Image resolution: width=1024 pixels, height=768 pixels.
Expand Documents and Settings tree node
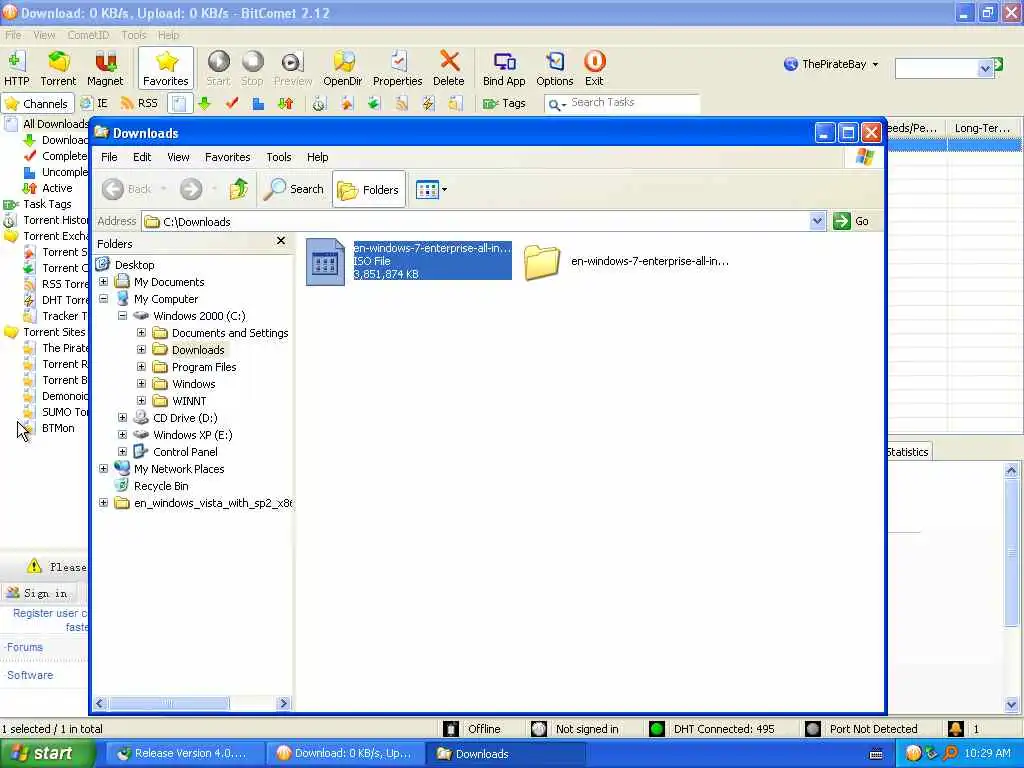pos(141,332)
